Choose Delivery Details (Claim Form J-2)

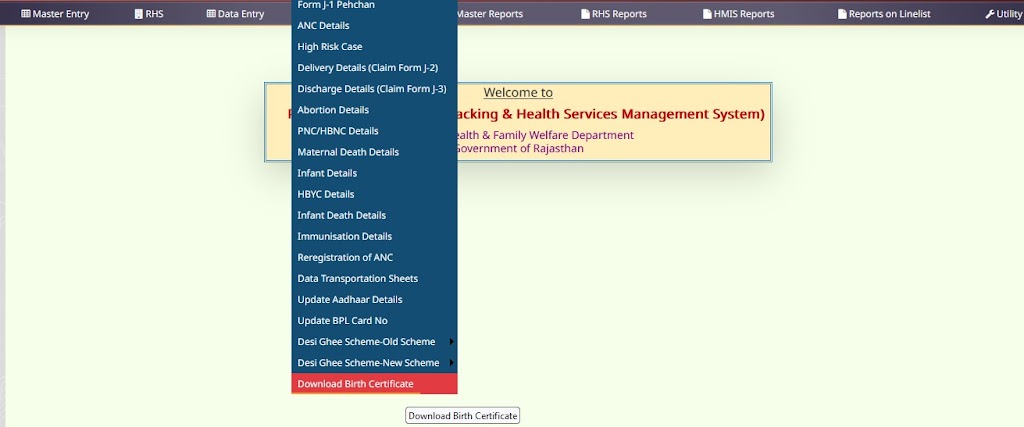368,68
